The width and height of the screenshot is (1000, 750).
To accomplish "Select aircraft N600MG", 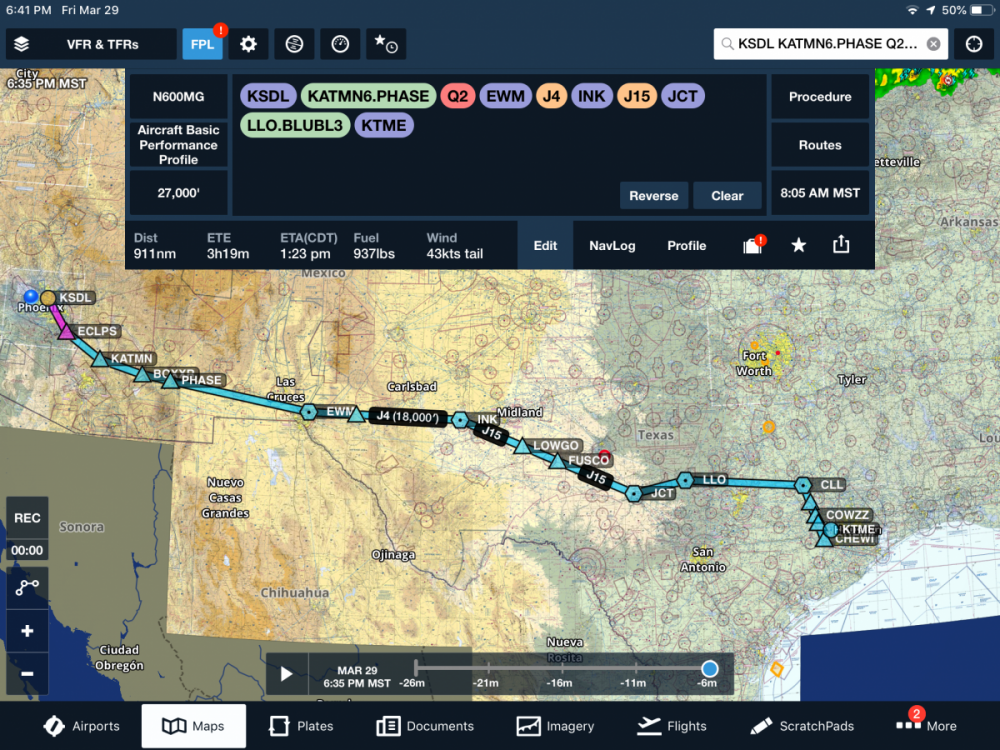I will (x=179, y=96).
